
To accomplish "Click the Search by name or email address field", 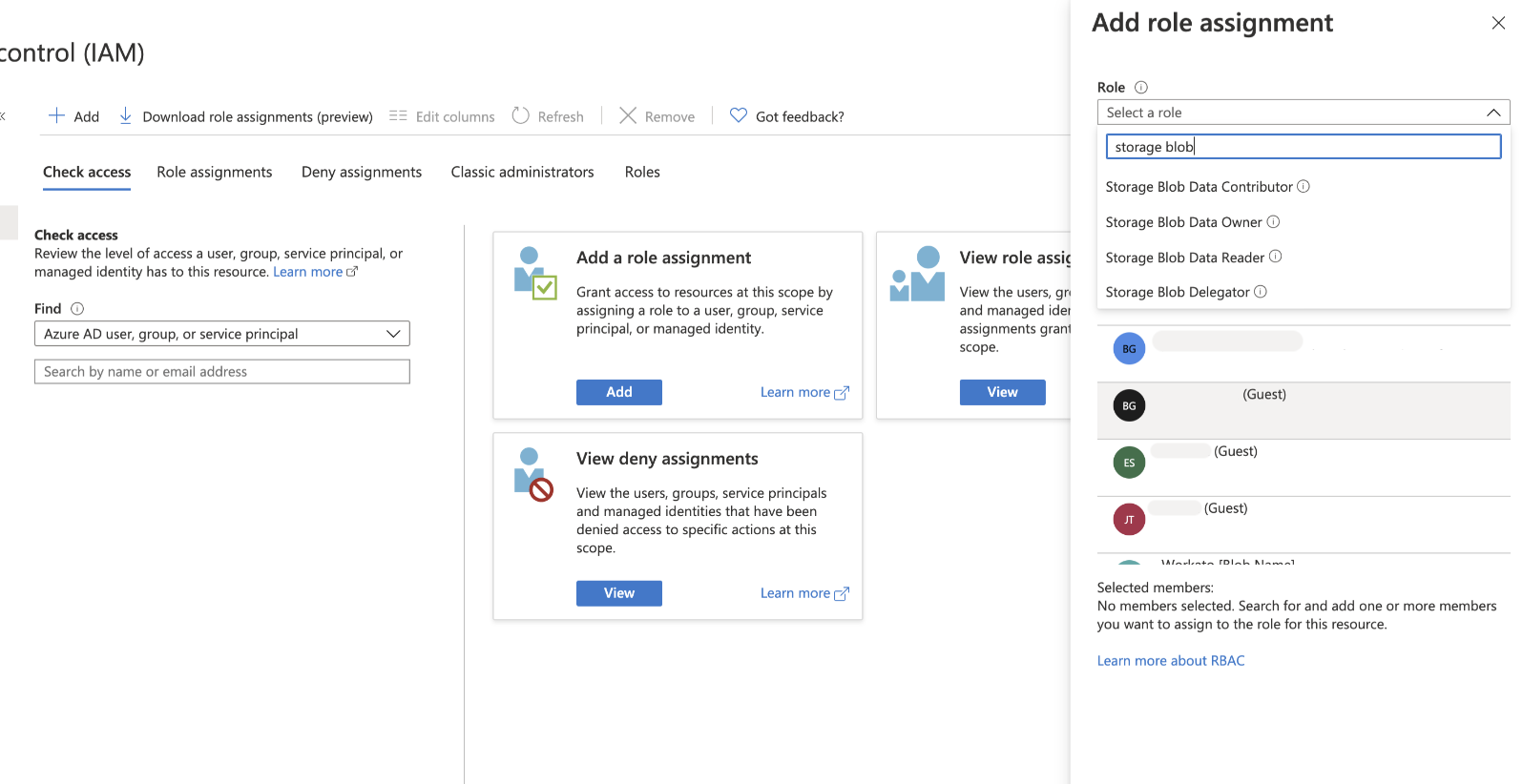I will (x=222, y=372).
